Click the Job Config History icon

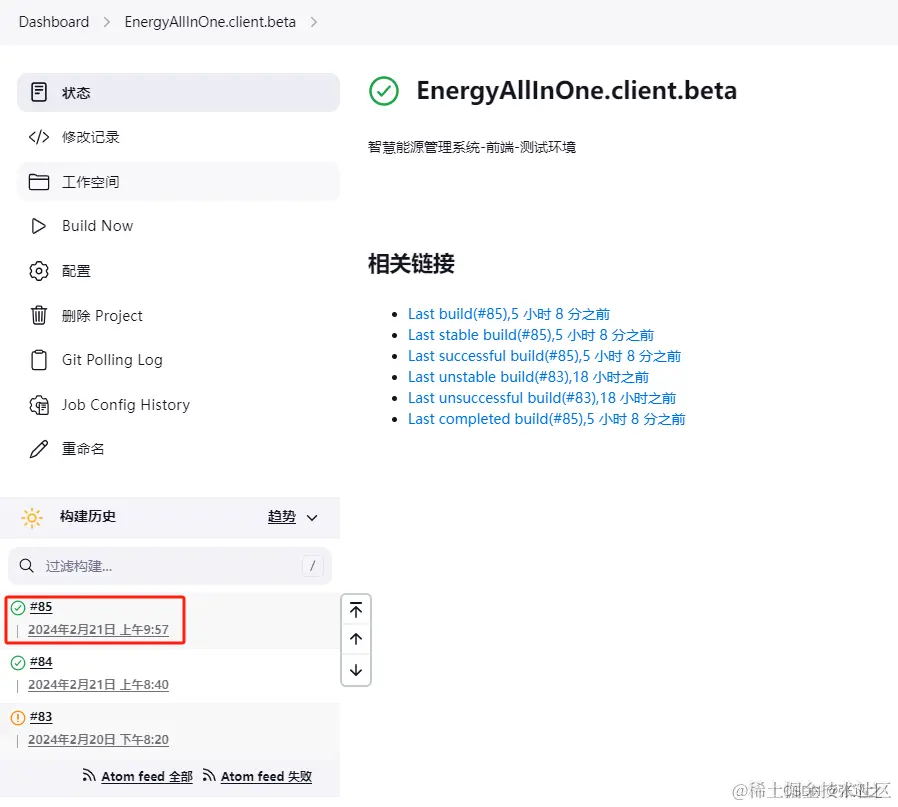pyautogui.click(x=38, y=405)
